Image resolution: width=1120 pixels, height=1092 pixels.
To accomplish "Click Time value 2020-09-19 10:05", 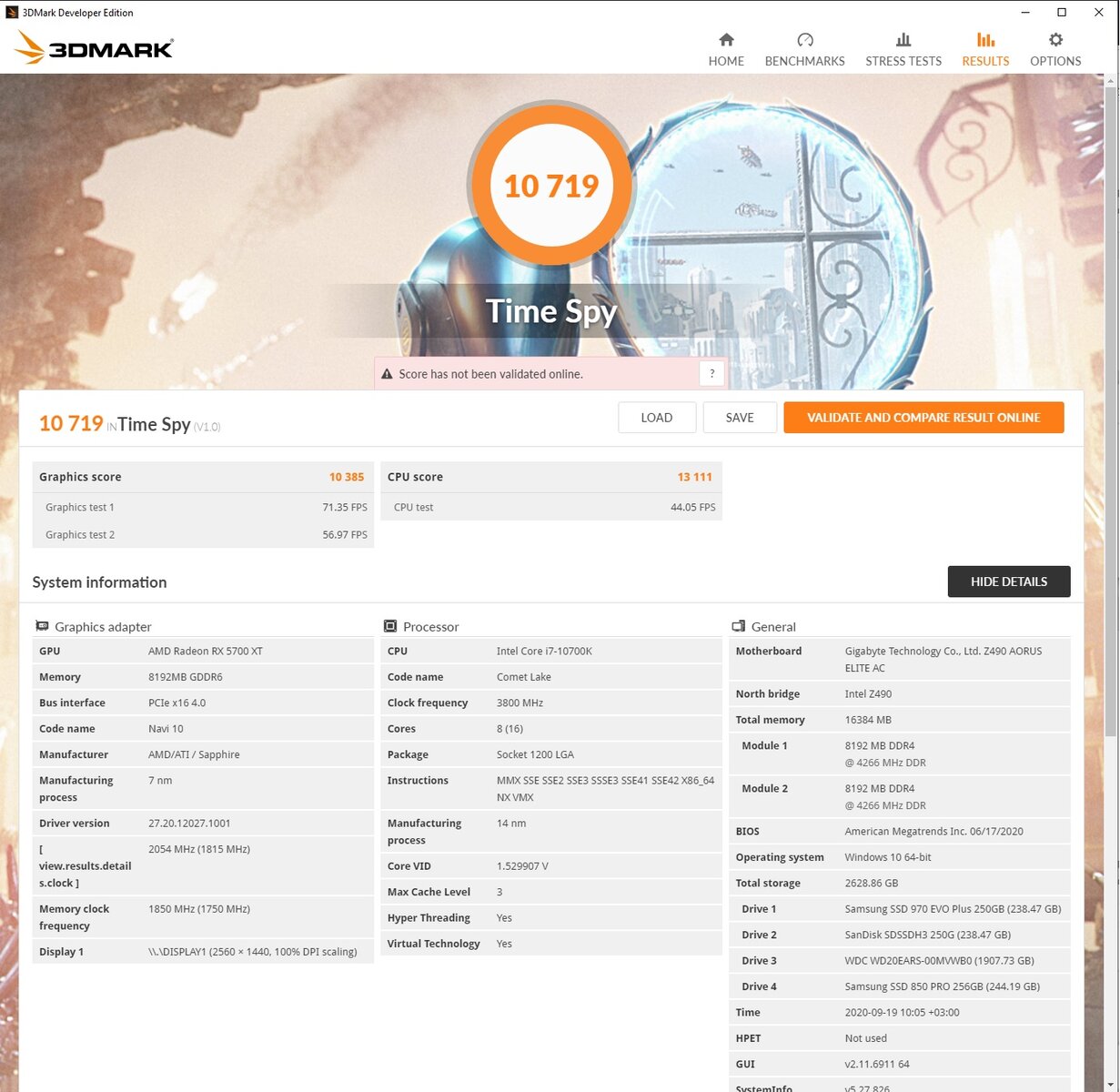I will pyautogui.click(x=903, y=1013).
